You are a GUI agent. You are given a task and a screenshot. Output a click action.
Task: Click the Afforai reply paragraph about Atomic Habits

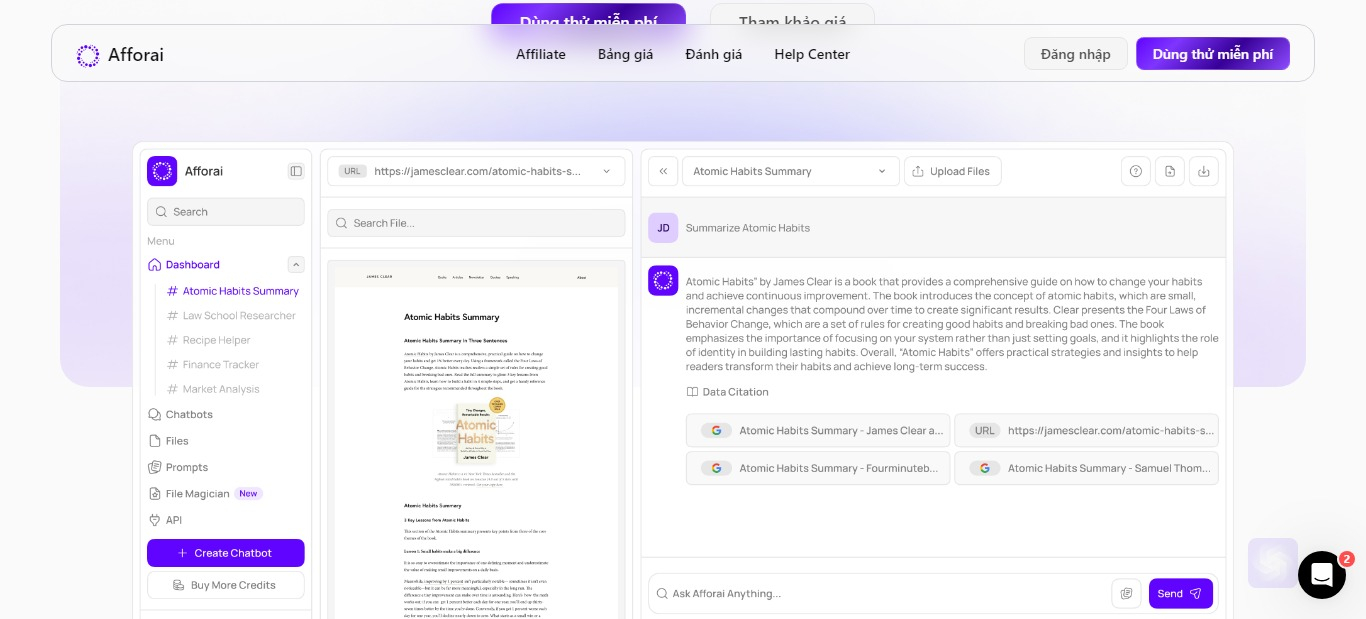coord(952,324)
